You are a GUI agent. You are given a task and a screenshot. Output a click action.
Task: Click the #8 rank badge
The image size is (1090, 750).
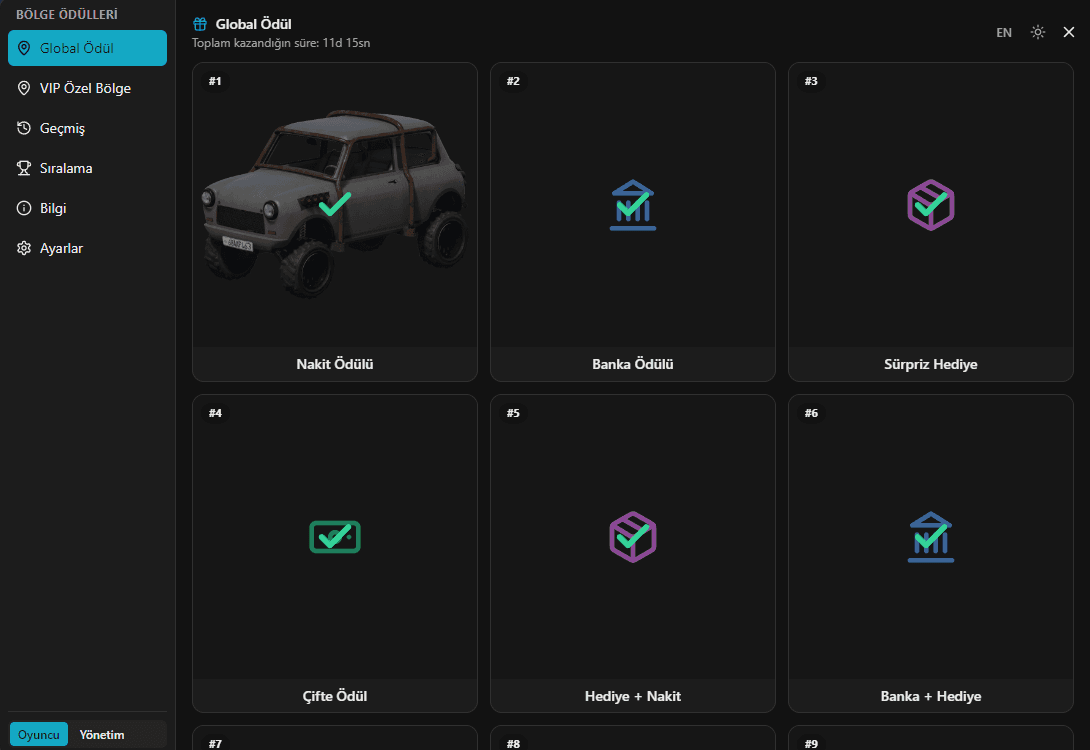point(513,743)
